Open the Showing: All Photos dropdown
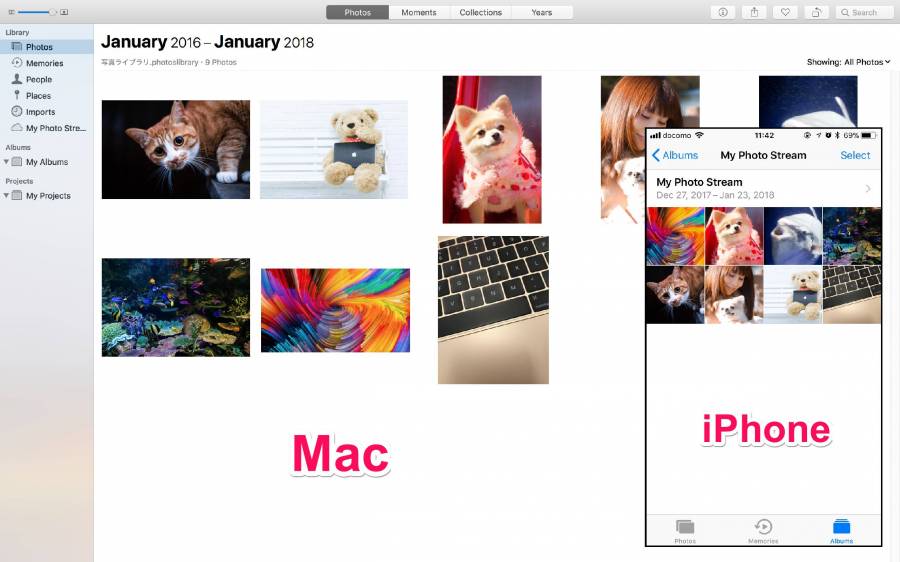 (x=848, y=62)
